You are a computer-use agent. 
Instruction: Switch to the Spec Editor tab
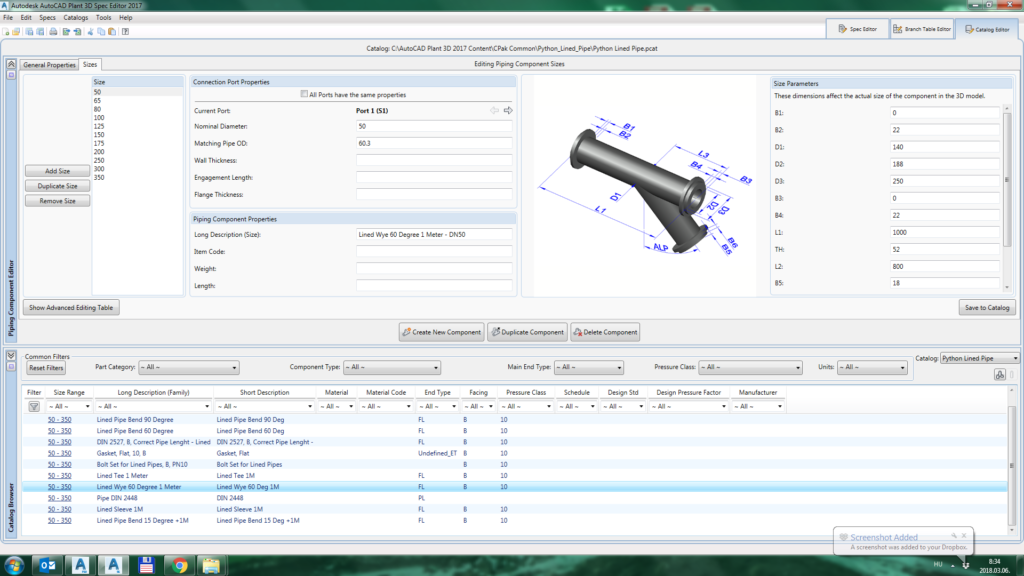857,29
